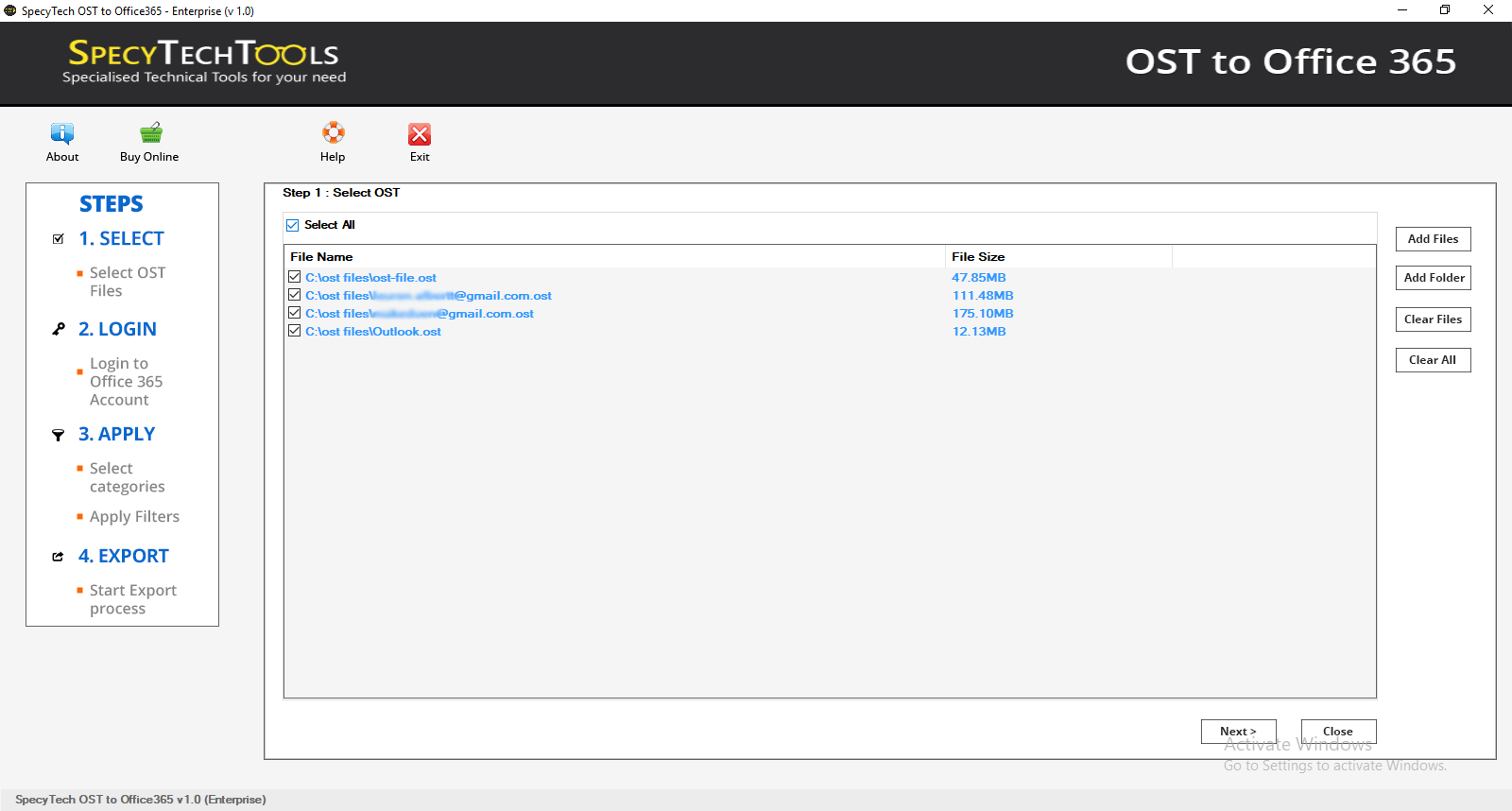The height and width of the screenshot is (811, 1512).
Task: Uncheck the Select All checkbox
Action: 293,225
